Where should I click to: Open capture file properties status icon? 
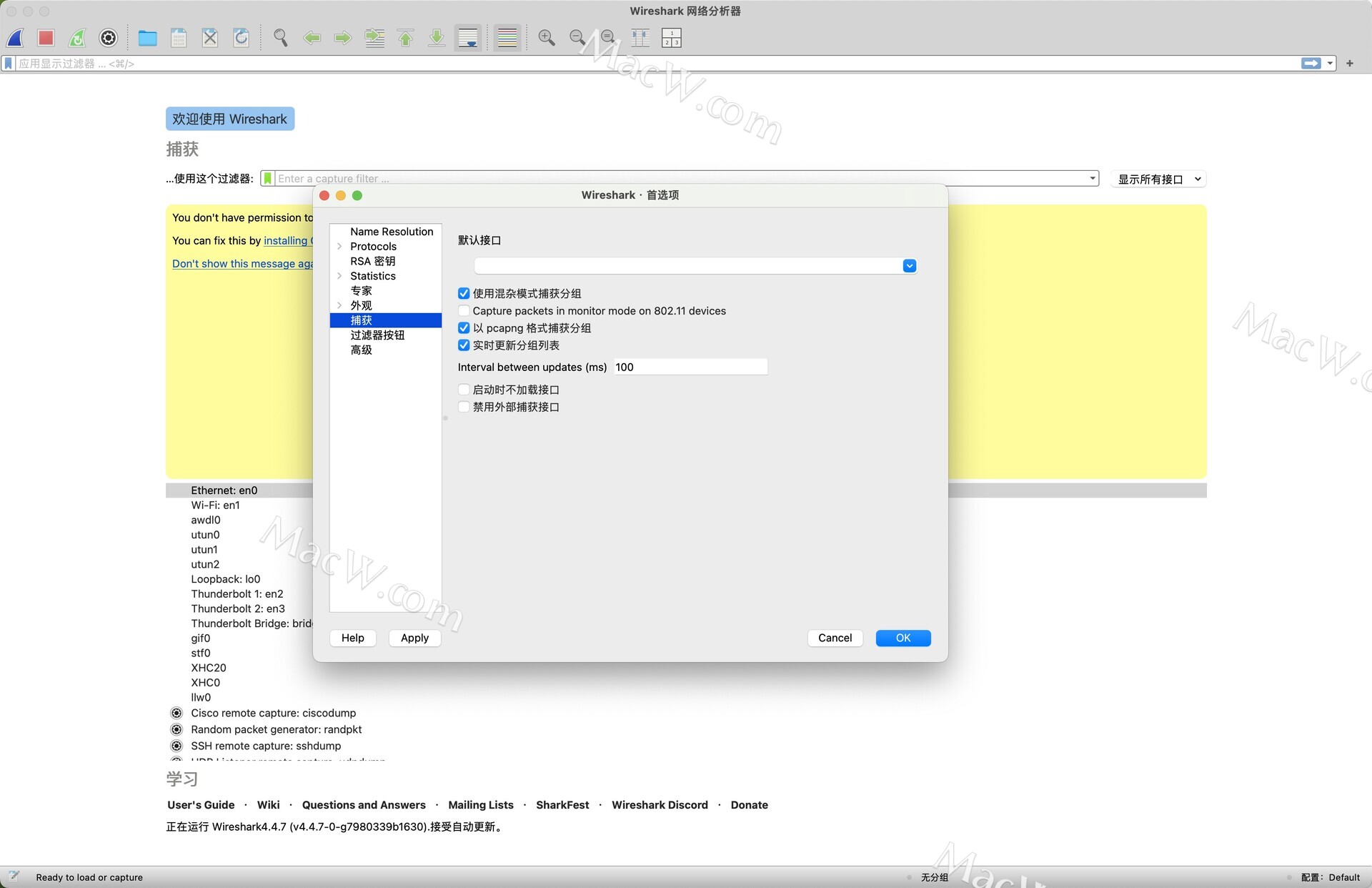pyautogui.click(x=14, y=877)
